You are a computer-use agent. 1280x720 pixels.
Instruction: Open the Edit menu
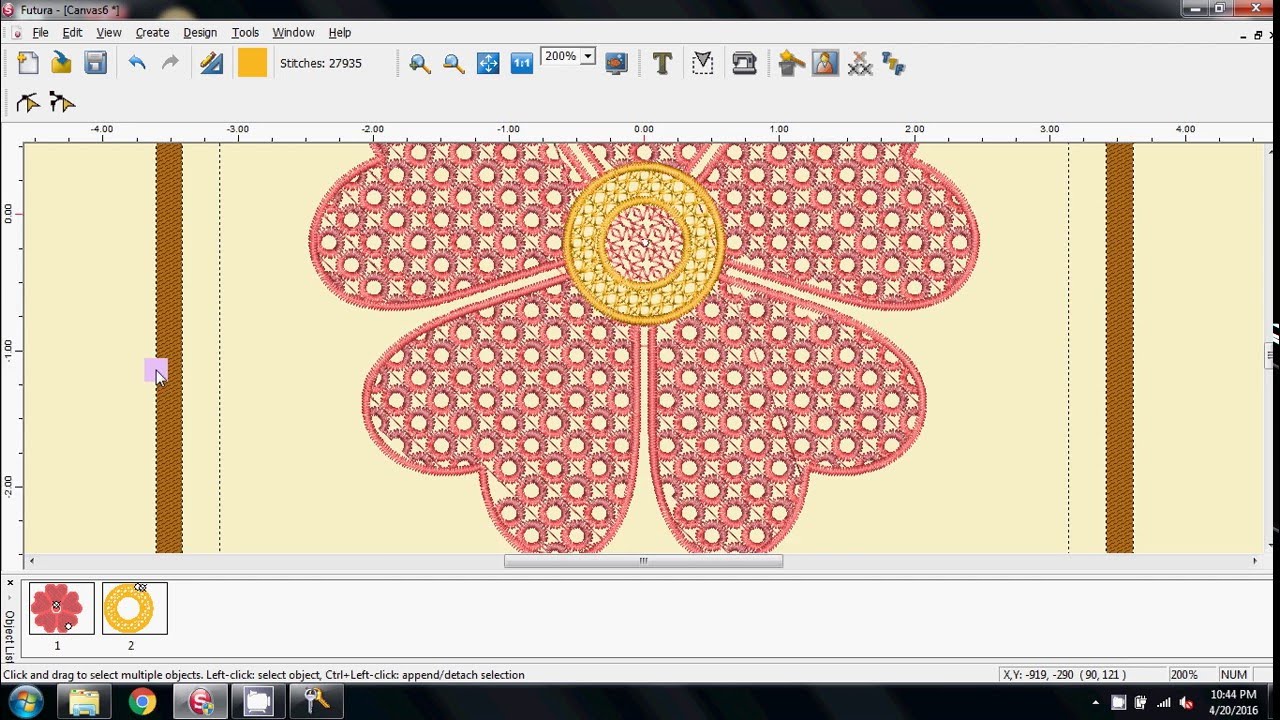pyautogui.click(x=72, y=33)
